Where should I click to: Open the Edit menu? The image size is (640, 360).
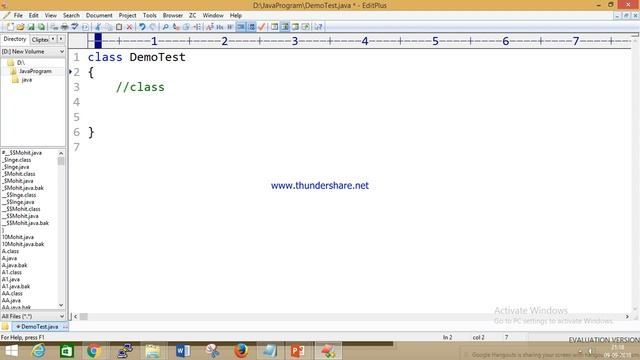click(33, 16)
